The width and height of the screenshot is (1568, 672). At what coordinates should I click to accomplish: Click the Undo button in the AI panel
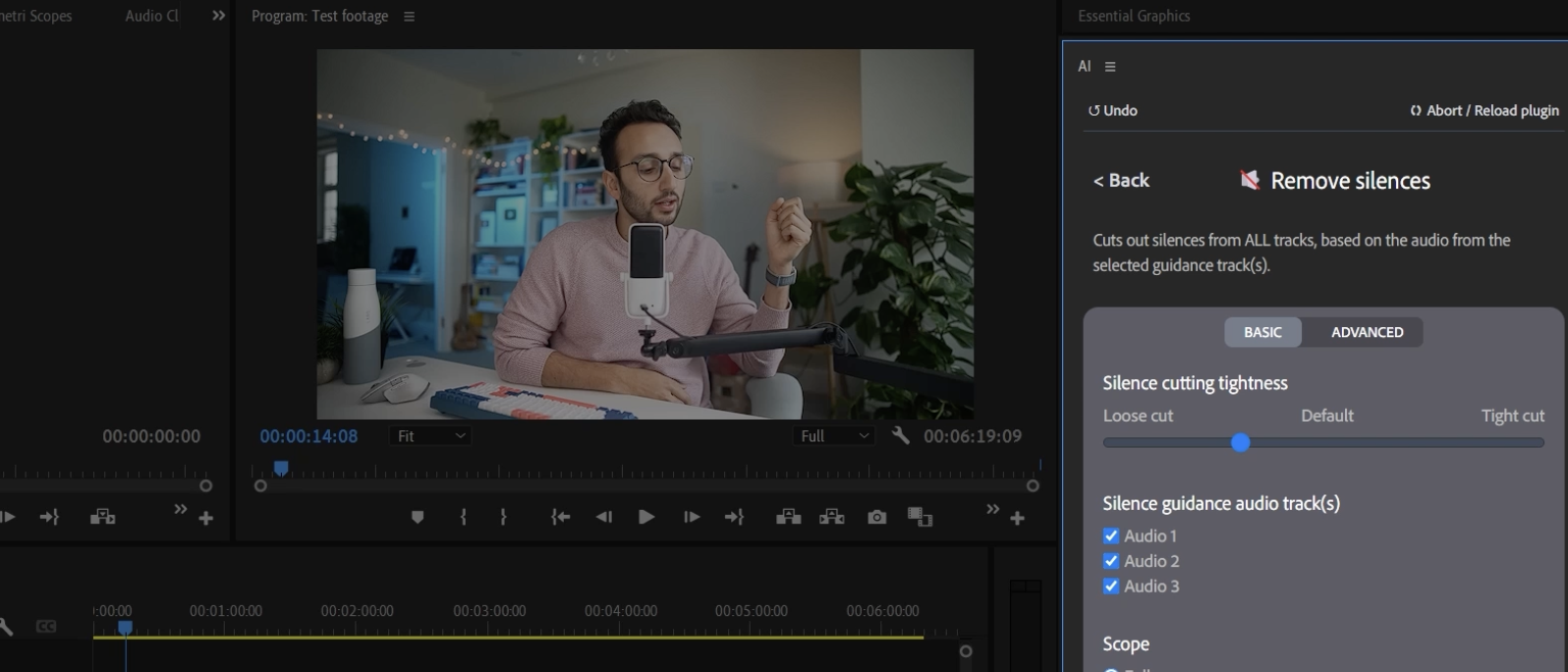click(x=1112, y=110)
